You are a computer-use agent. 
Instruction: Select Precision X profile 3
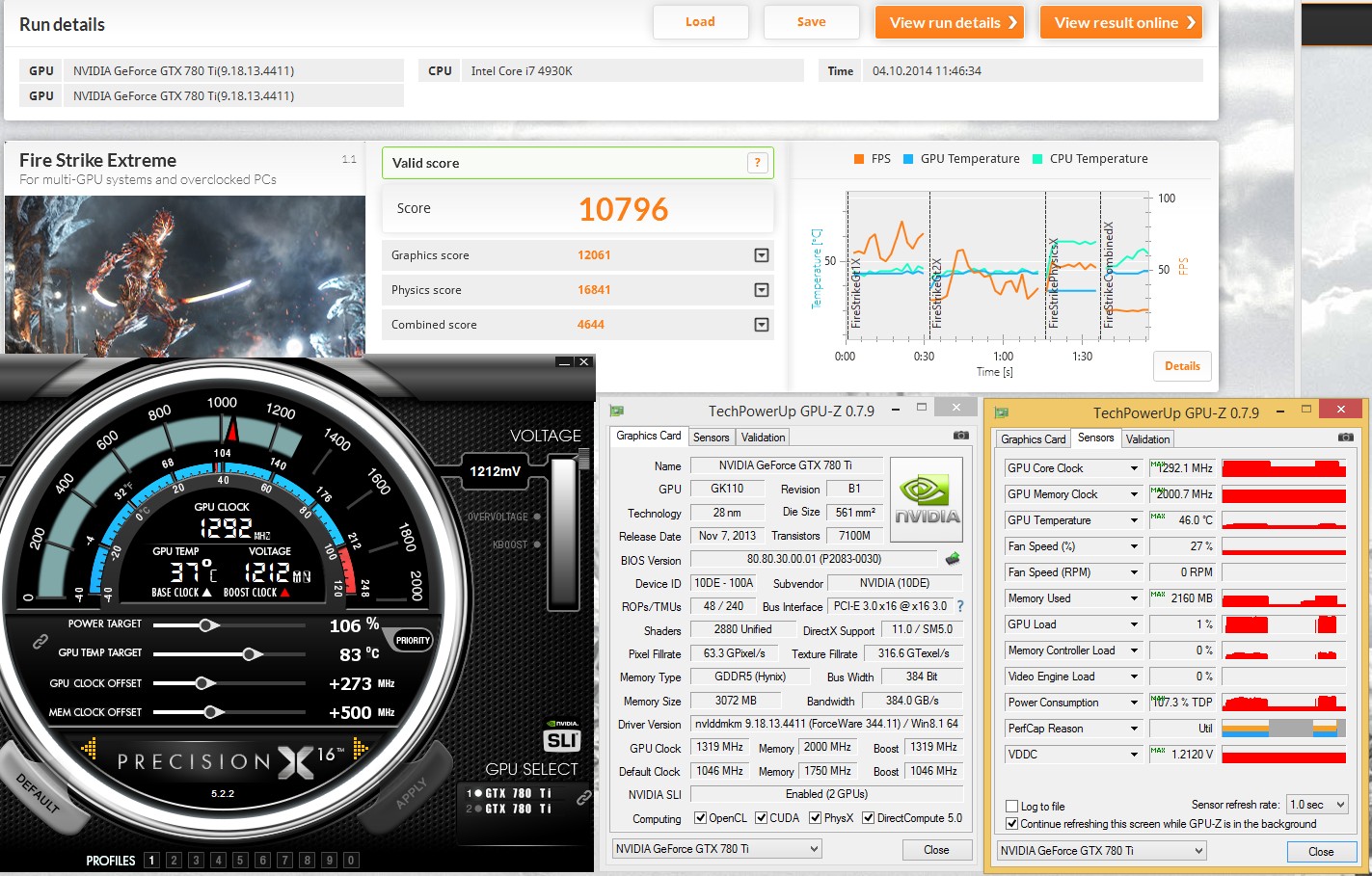(x=196, y=861)
